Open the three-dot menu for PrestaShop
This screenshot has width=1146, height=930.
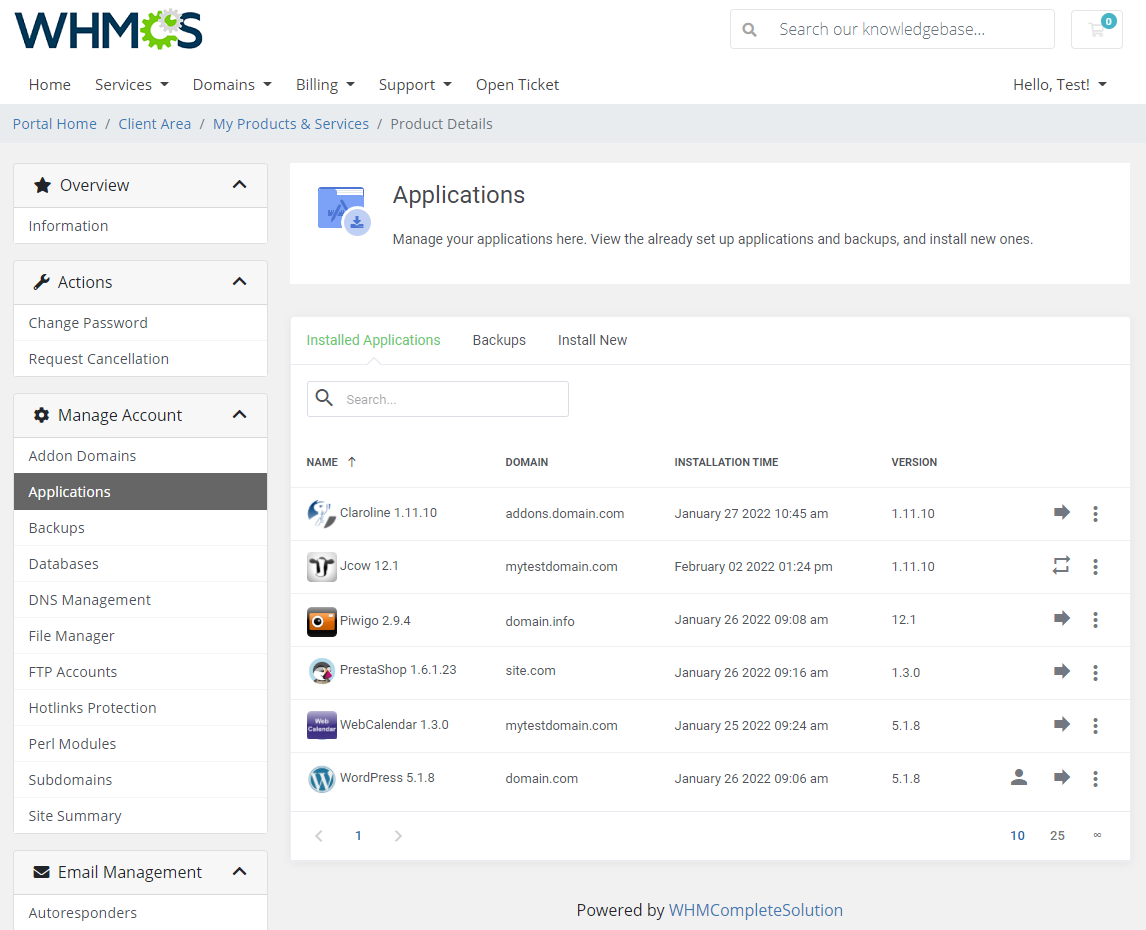point(1095,673)
